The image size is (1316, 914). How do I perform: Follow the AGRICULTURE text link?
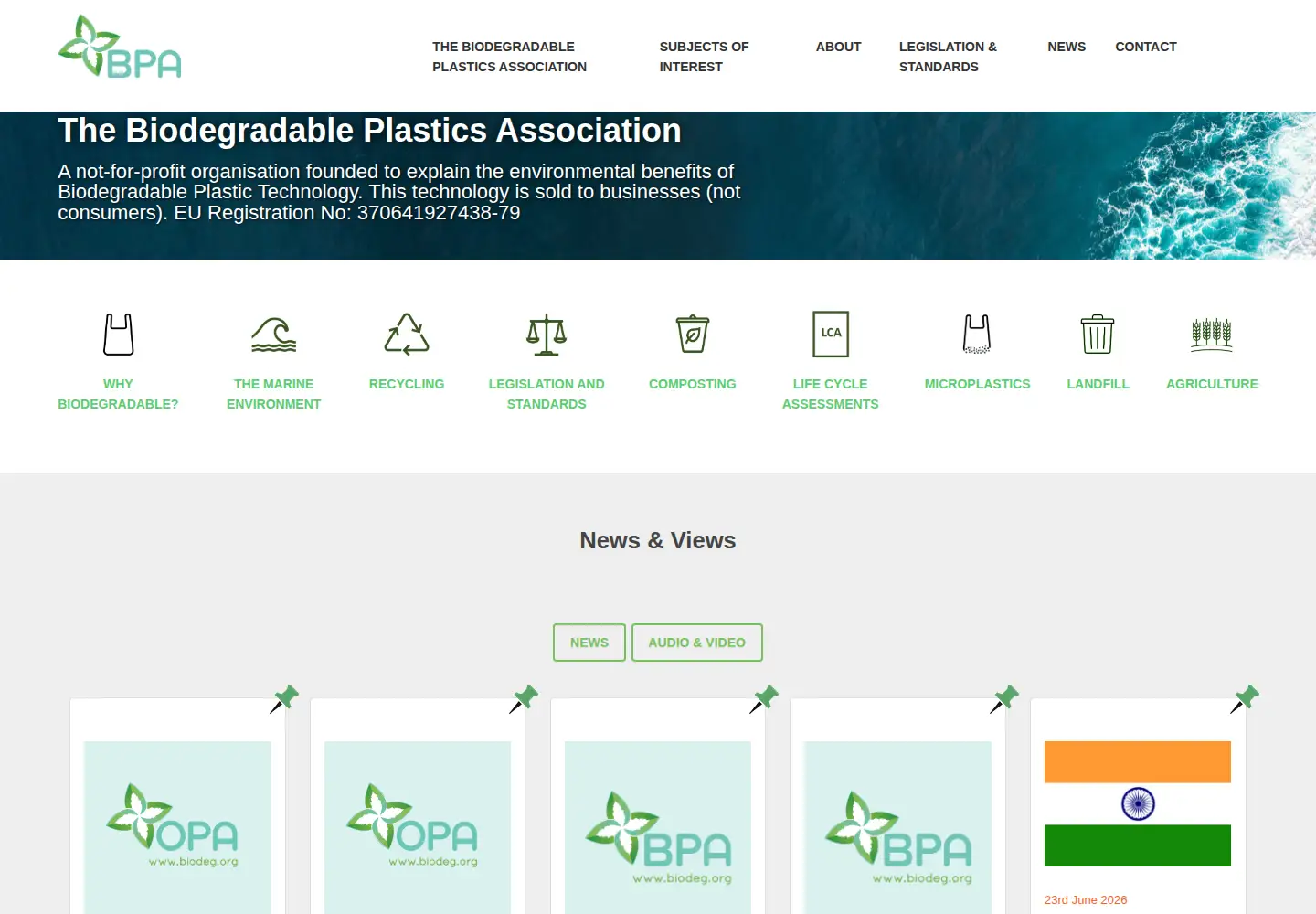tap(1212, 384)
